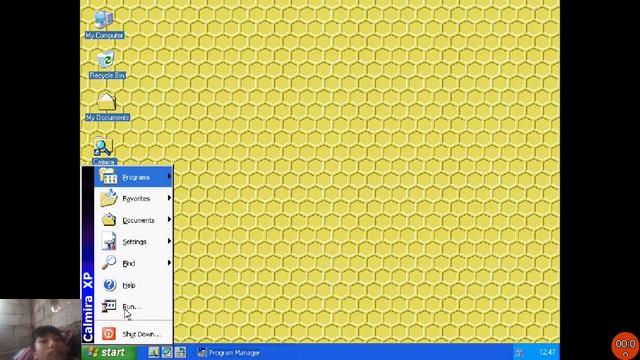This screenshot has width=640, height=360.
Task: Click the webcam video thumbnail
Action: [x=40, y=329]
